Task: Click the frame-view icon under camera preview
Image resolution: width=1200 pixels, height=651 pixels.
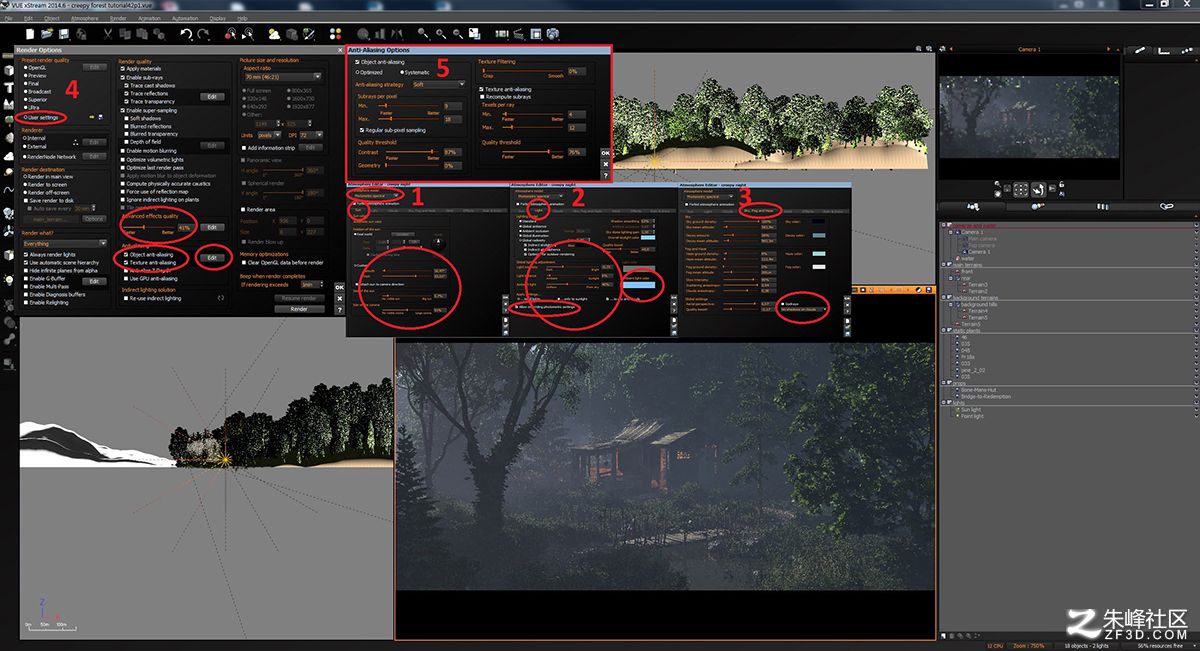Action: click(x=1020, y=189)
